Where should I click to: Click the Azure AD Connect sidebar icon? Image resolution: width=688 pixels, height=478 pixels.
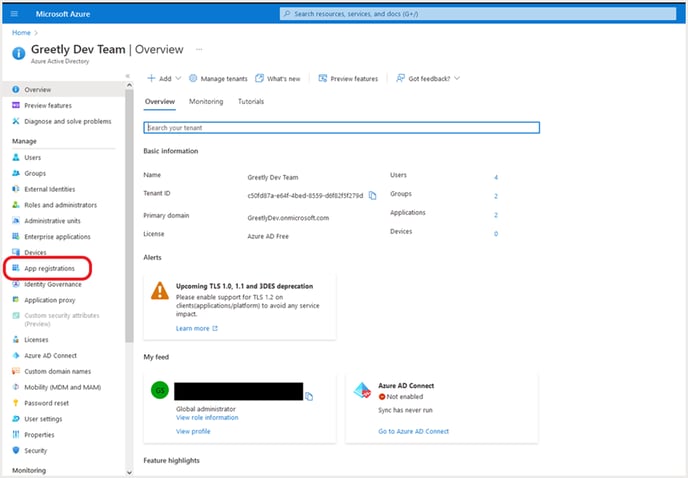[x=16, y=355]
